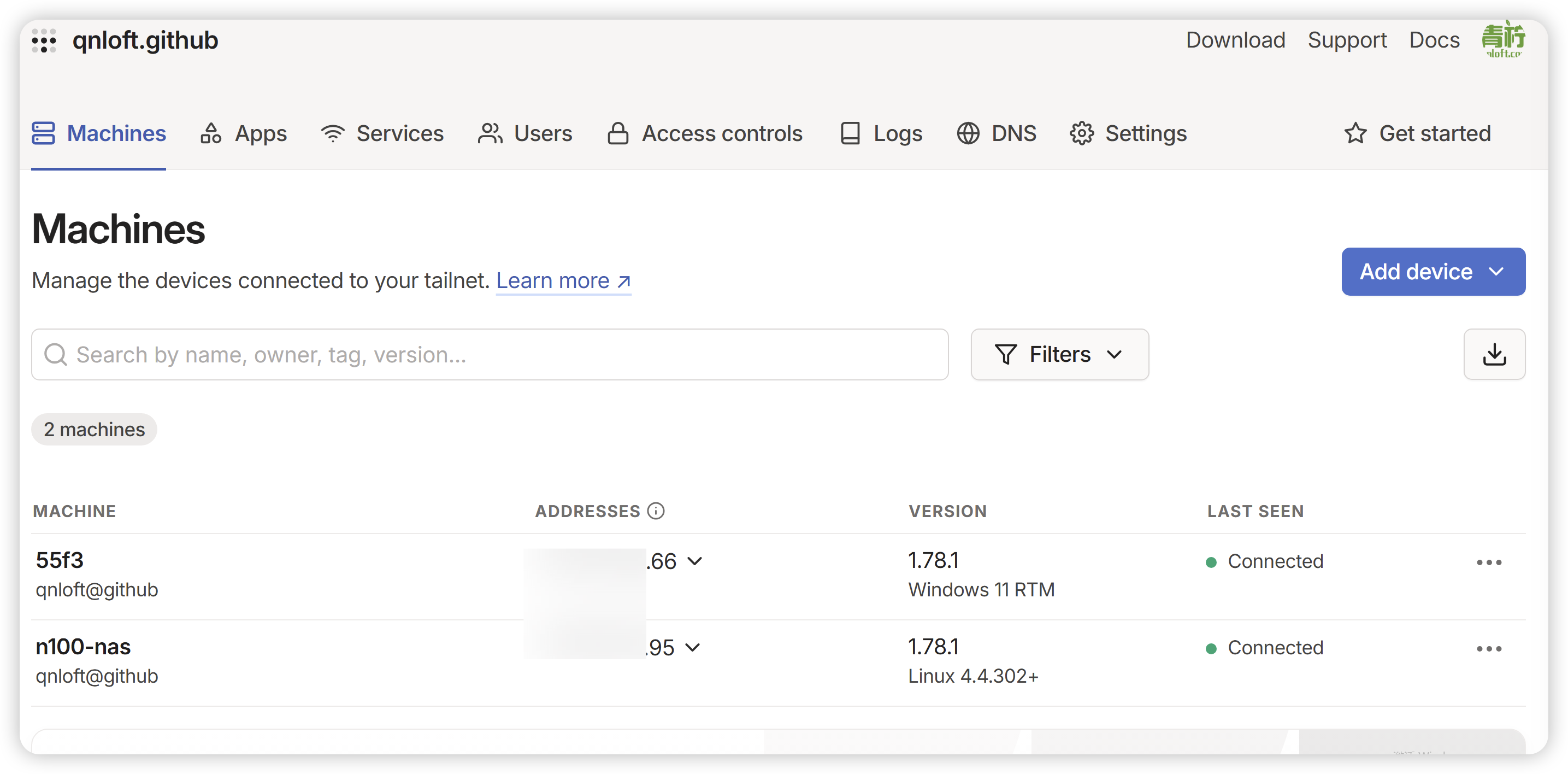Click the filter funnel icon
This screenshot has width=1568, height=774.
[1006, 354]
